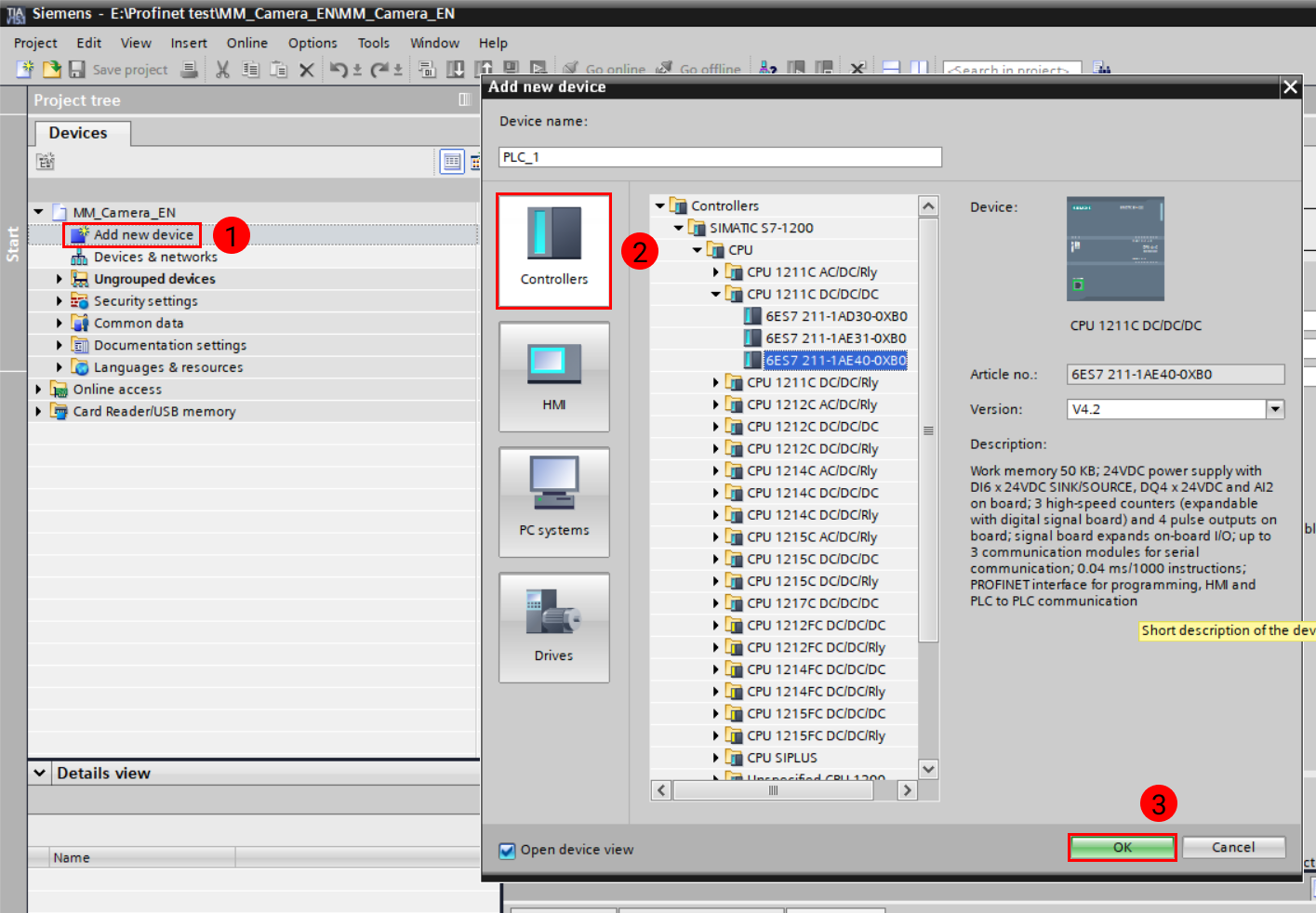Collapse the MM_Camera_EN project node
Screen dimensions: 1316x913
[38, 212]
